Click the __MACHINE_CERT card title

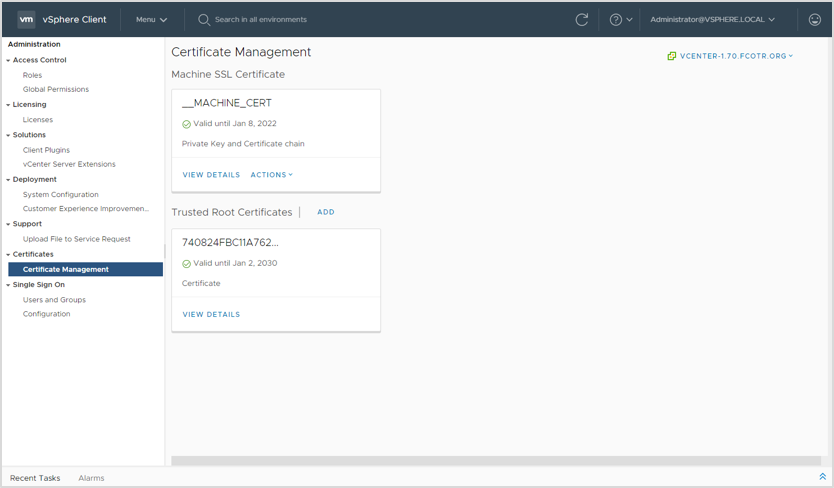(227, 103)
